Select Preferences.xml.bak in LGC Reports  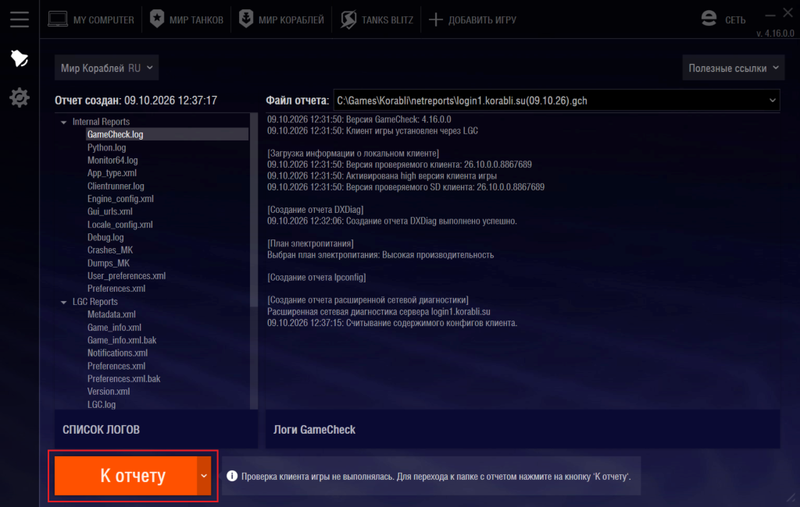click(124, 379)
